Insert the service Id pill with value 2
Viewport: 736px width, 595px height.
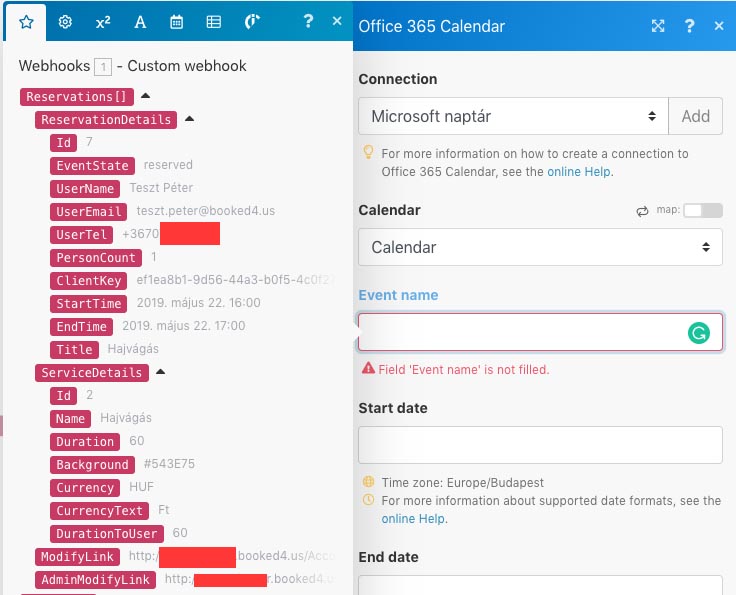[x=63, y=396]
